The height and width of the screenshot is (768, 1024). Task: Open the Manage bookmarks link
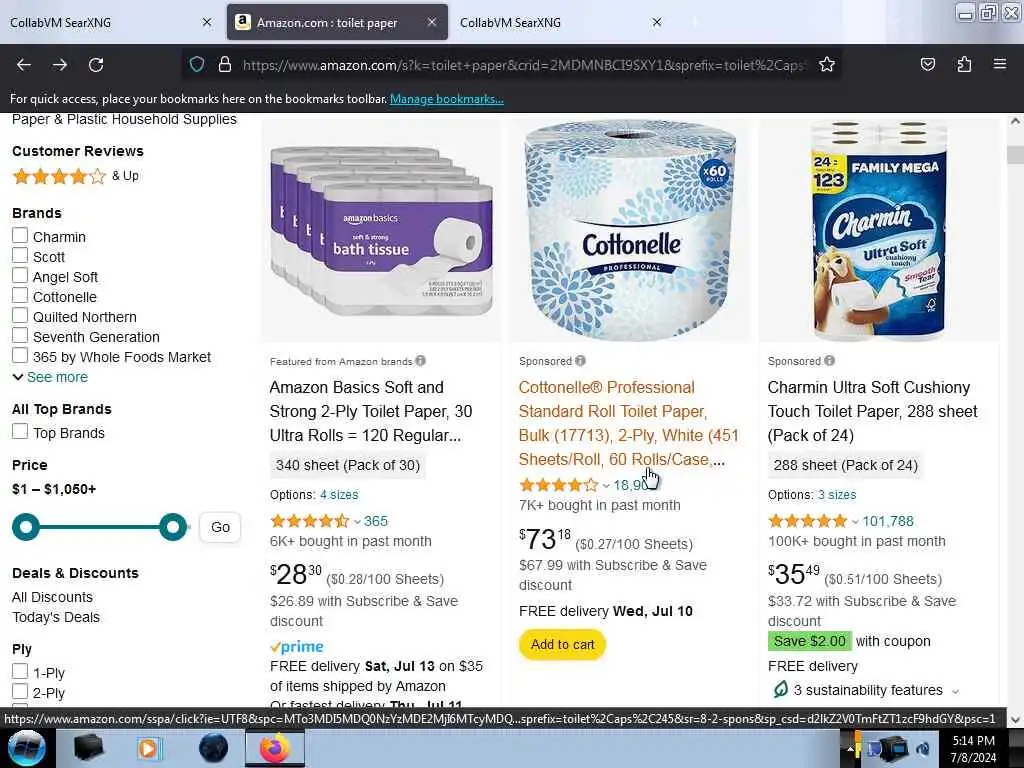point(447,99)
